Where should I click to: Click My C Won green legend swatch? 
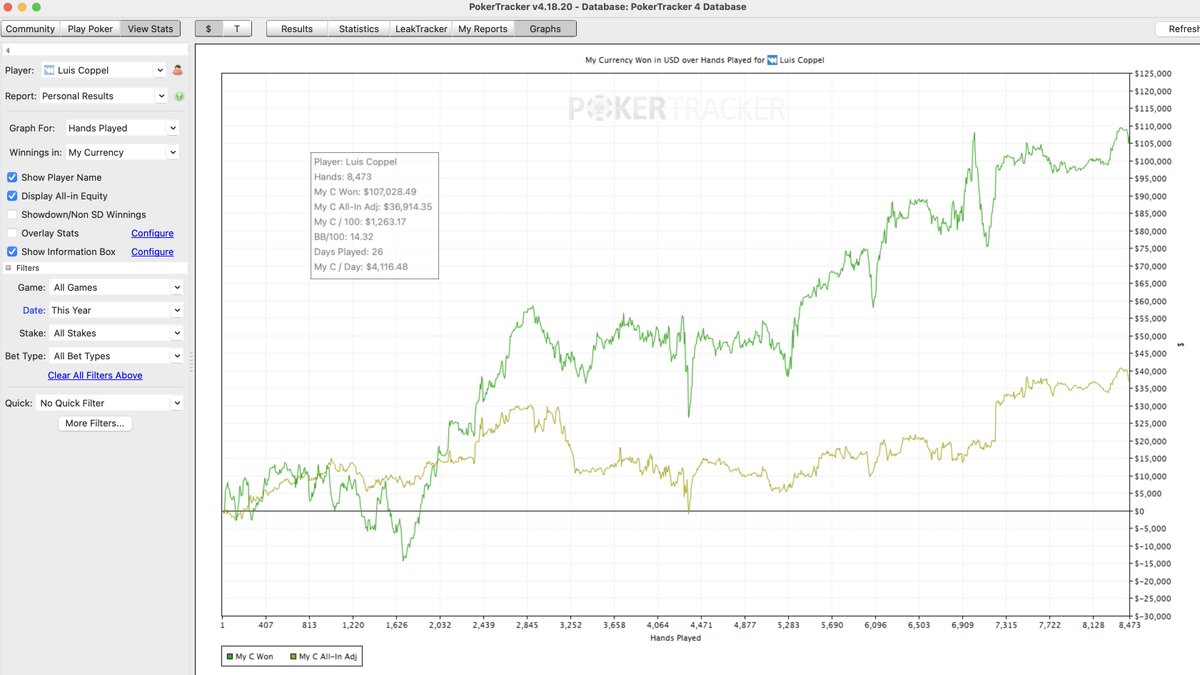pos(229,657)
